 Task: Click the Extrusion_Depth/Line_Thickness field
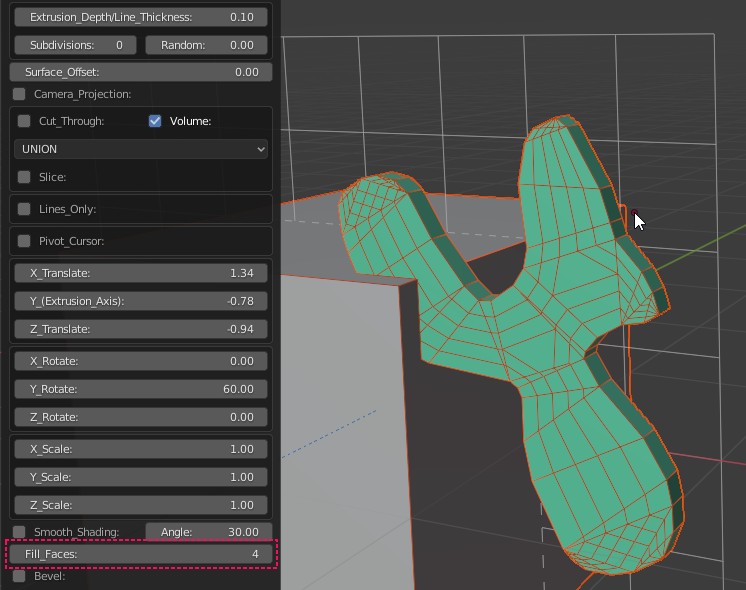click(140, 17)
